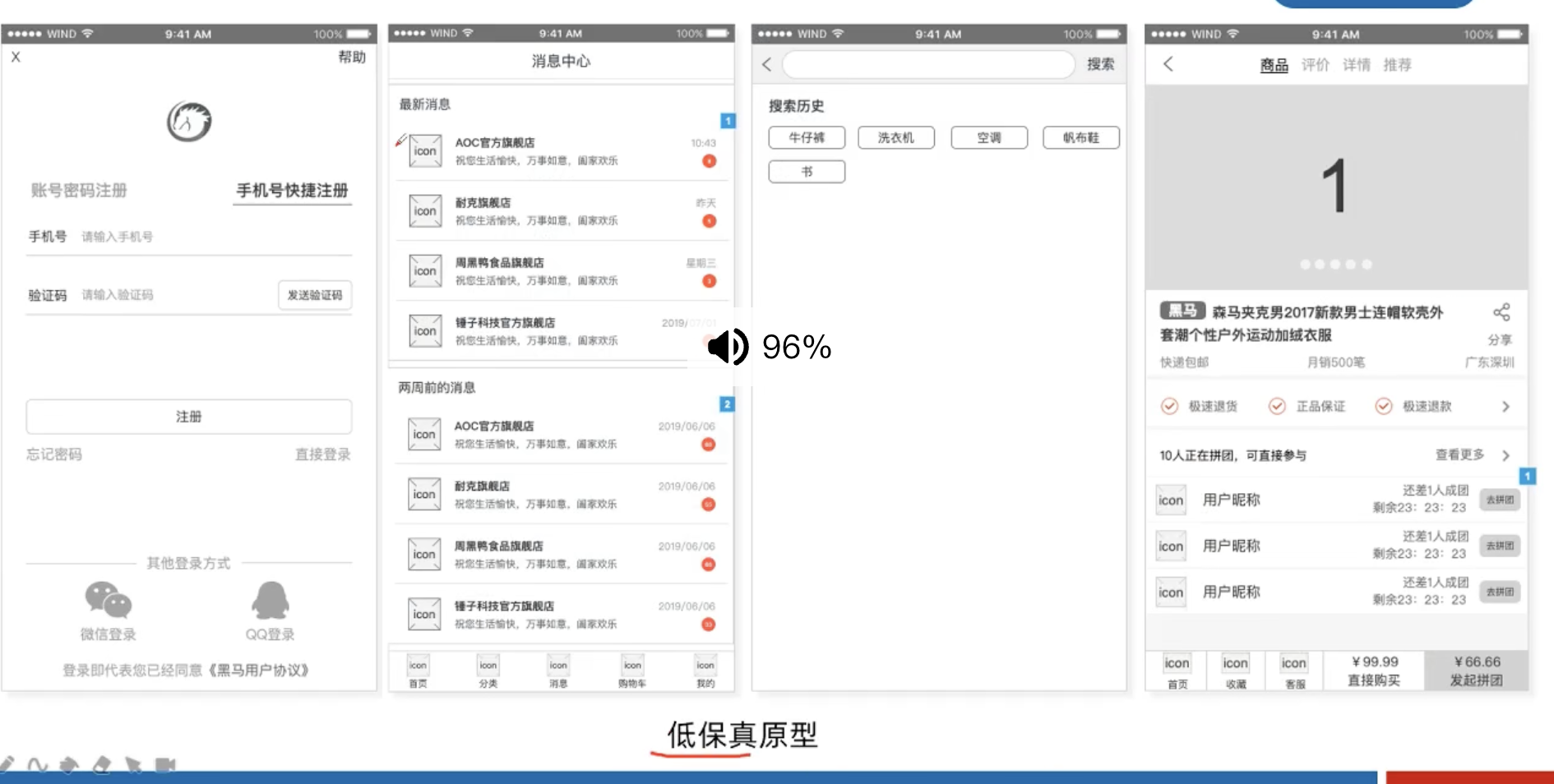Select 消息 in the bottom tab bar
1554x784 pixels.
(558, 671)
